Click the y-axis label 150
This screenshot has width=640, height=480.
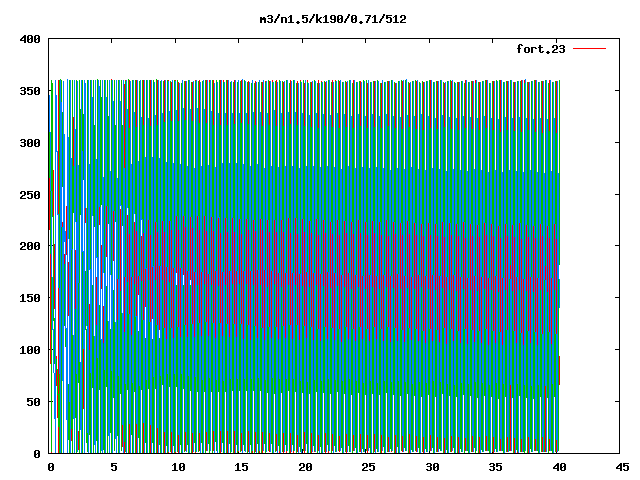coord(30,298)
